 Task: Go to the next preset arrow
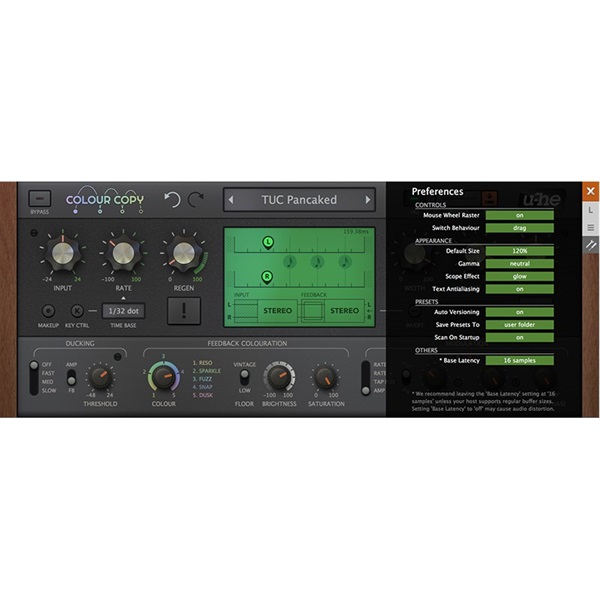tap(367, 200)
